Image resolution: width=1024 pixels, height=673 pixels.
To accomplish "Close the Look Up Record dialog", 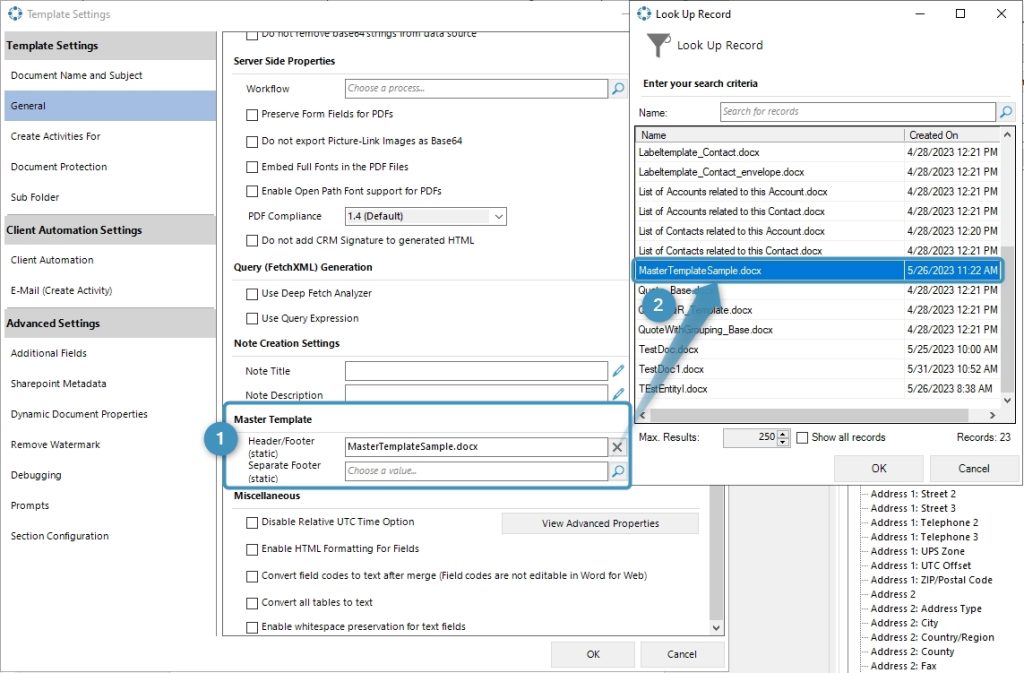I will (x=1001, y=14).
